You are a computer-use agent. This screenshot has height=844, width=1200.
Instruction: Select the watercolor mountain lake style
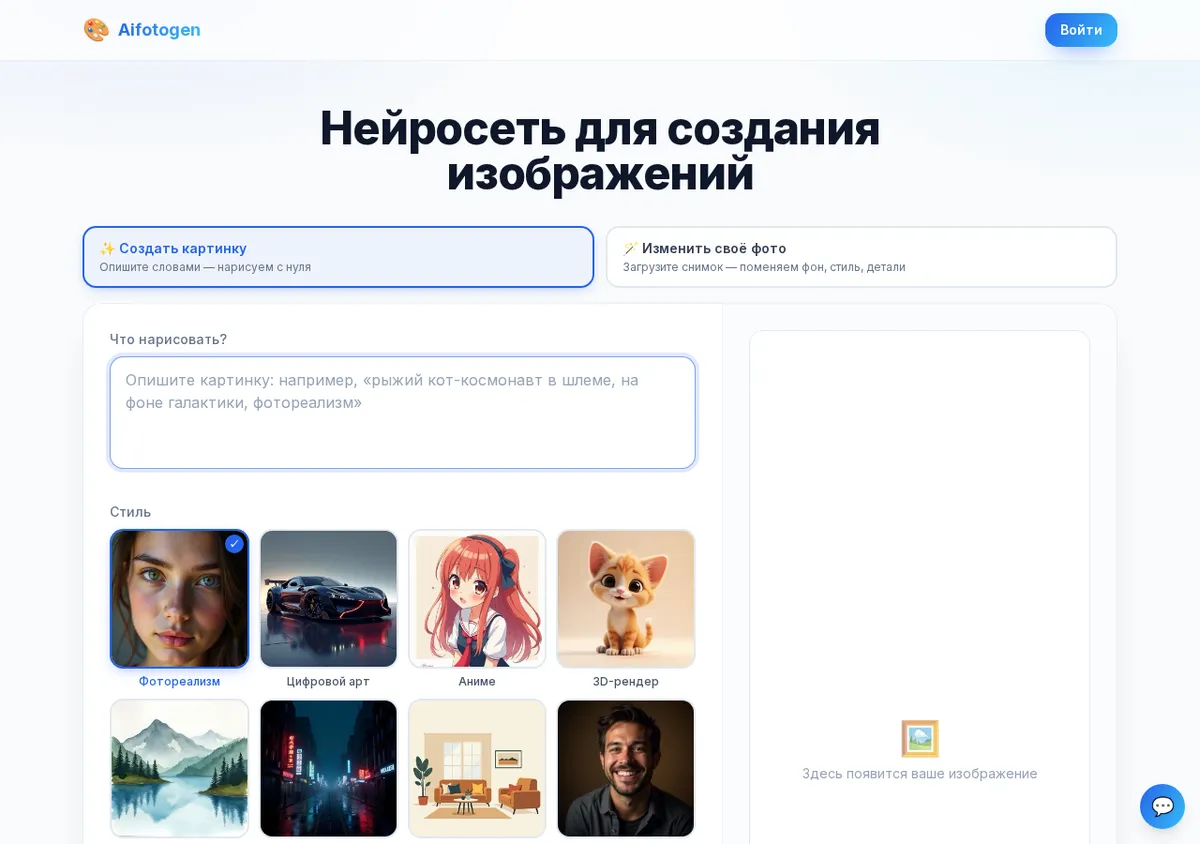(x=179, y=768)
